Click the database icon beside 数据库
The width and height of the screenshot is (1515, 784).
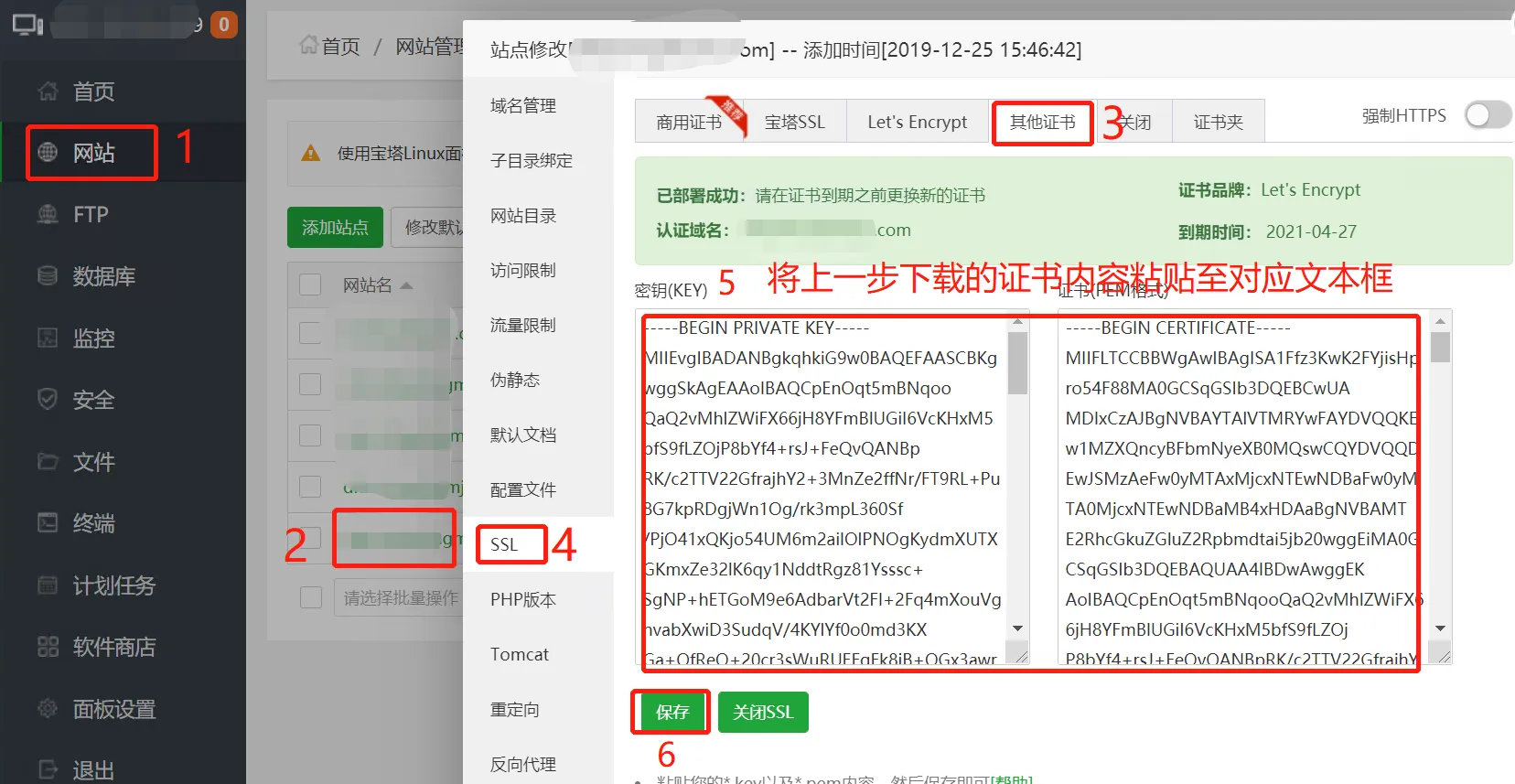click(48, 275)
